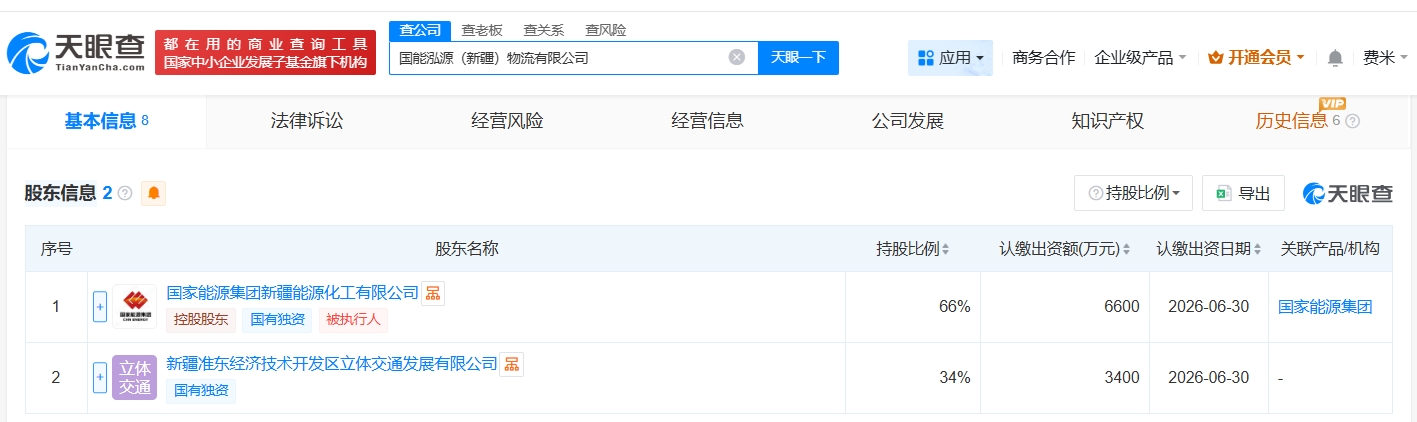Image resolution: width=1417 pixels, height=422 pixels.
Task: Open equity structure icon for 国家能源集团新疆能源化工
Action: pos(433,293)
